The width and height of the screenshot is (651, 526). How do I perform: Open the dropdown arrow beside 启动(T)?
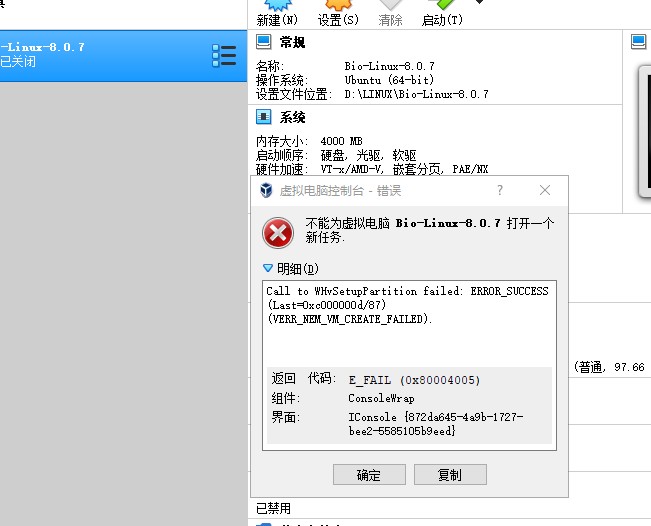[479, 2]
